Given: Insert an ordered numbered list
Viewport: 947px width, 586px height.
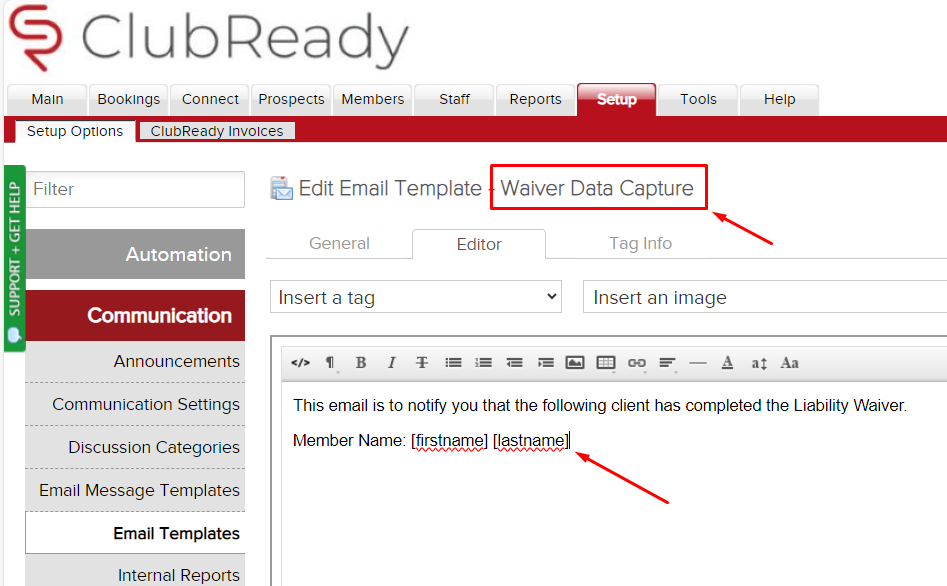Looking at the screenshot, I should (x=483, y=362).
